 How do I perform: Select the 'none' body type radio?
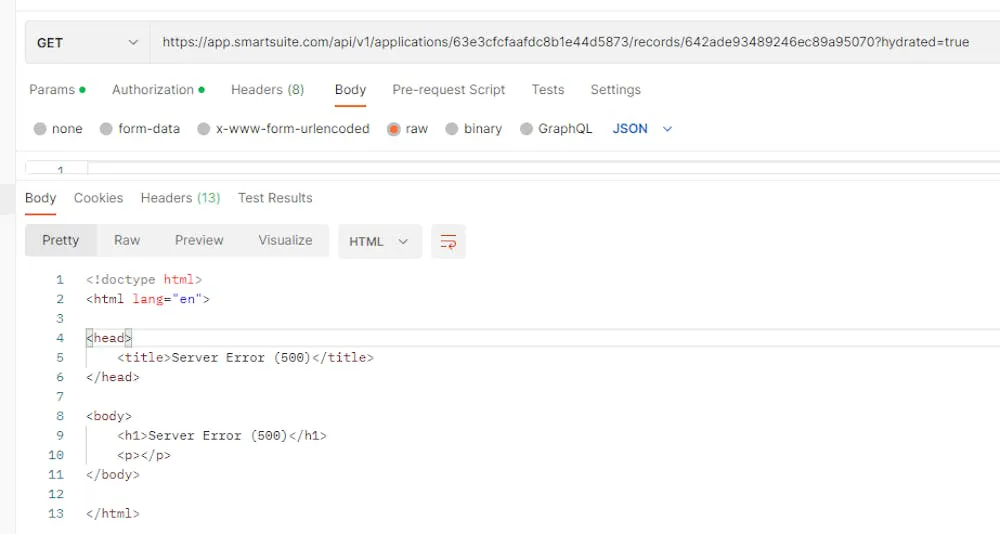[x=40, y=129]
